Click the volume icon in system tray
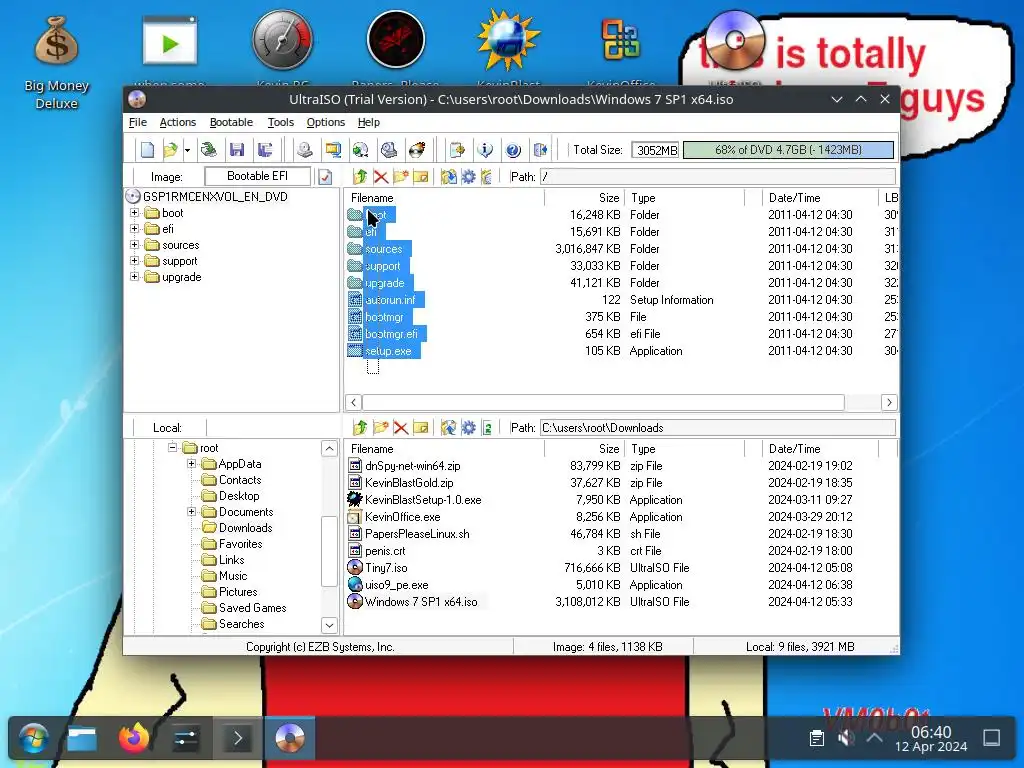 (x=846, y=739)
